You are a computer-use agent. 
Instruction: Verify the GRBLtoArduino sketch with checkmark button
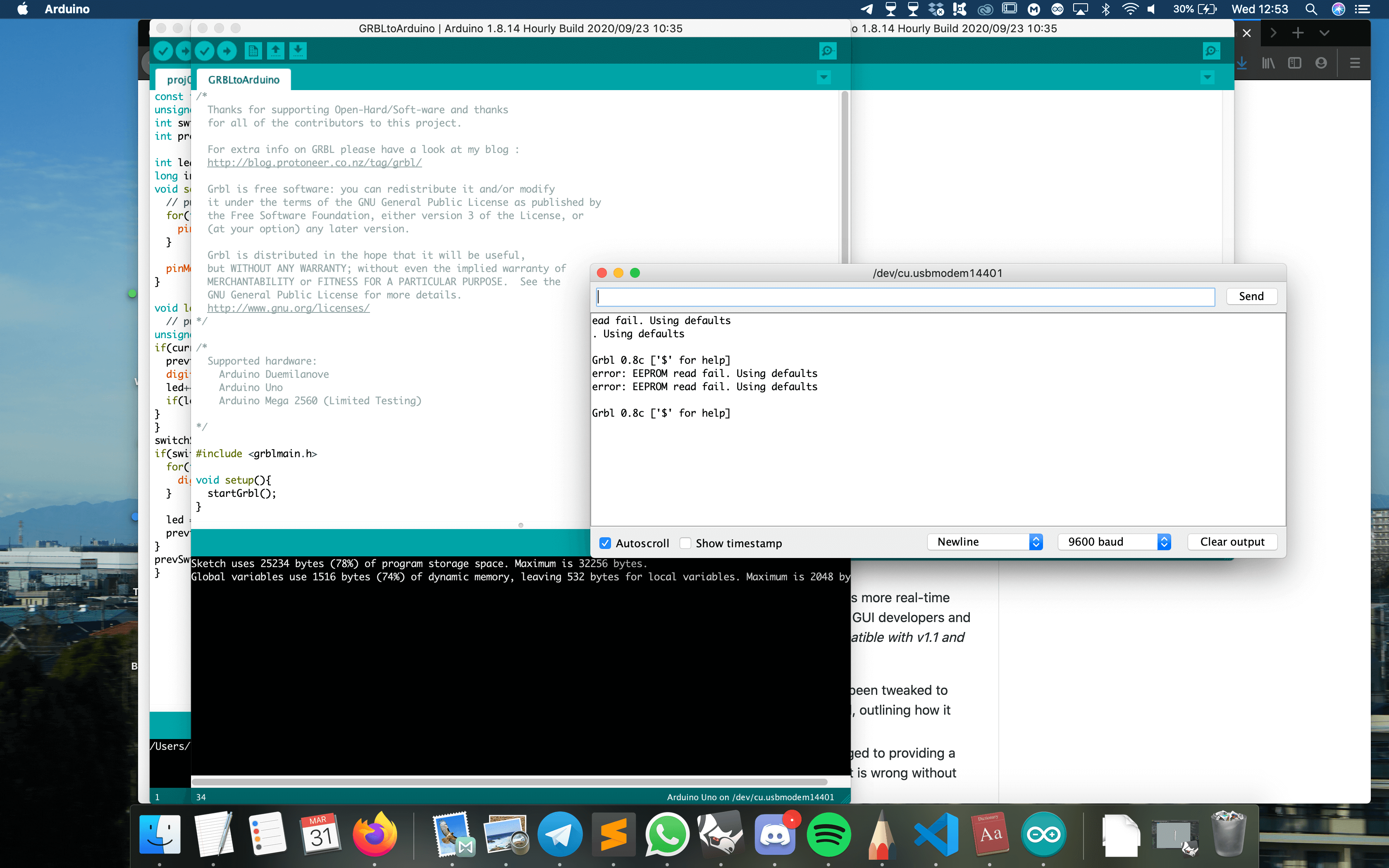coord(204,51)
